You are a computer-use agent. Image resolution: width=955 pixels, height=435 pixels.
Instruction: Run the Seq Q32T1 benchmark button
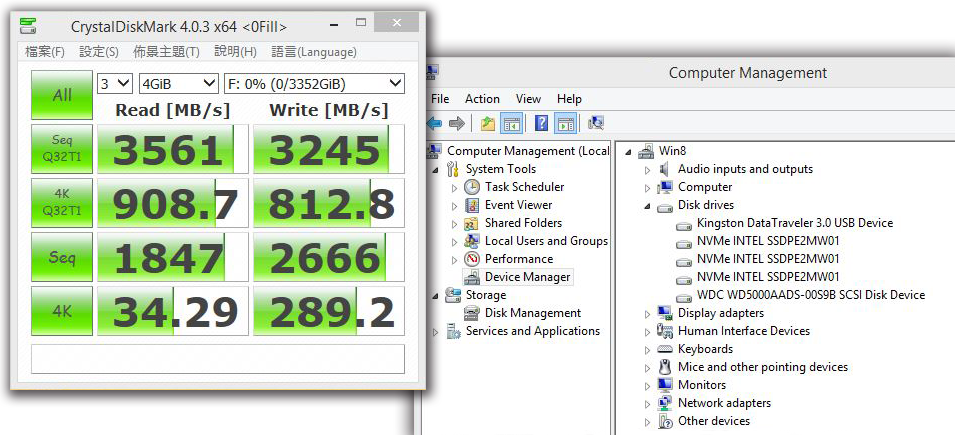[62, 149]
